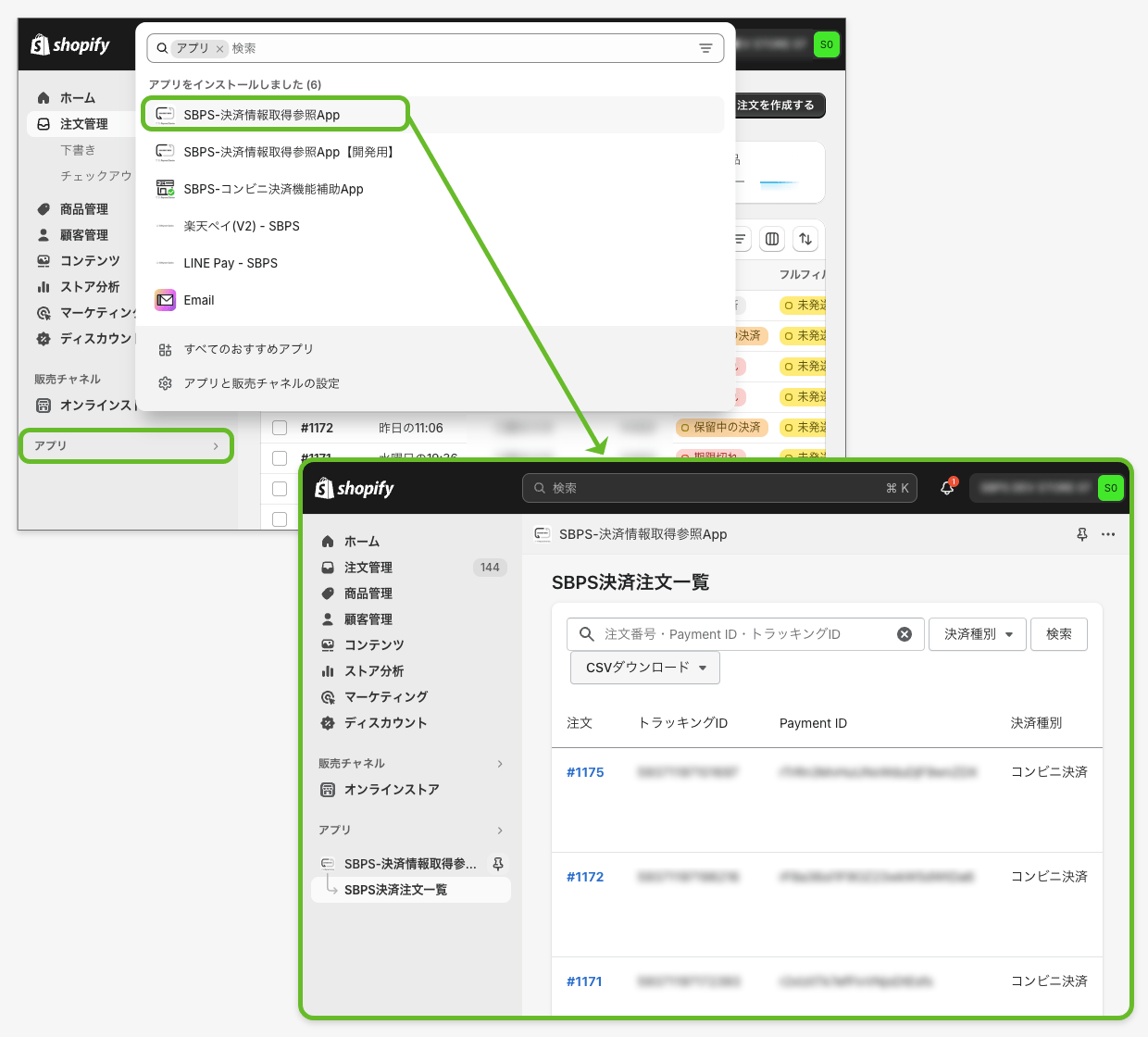Image resolution: width=1148 pixels, height=1037 pixels.
Task: Tick the checkbox for order #1172
Action: point(280,428)
